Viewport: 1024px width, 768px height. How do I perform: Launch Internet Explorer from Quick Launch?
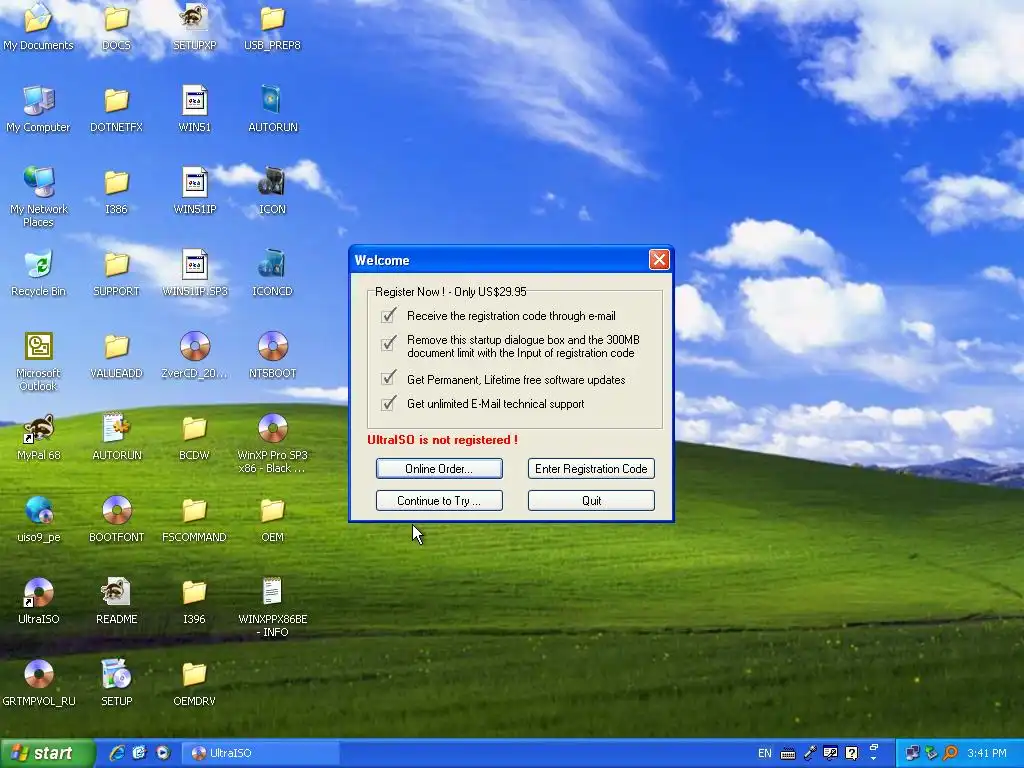(x=117, y=753)
